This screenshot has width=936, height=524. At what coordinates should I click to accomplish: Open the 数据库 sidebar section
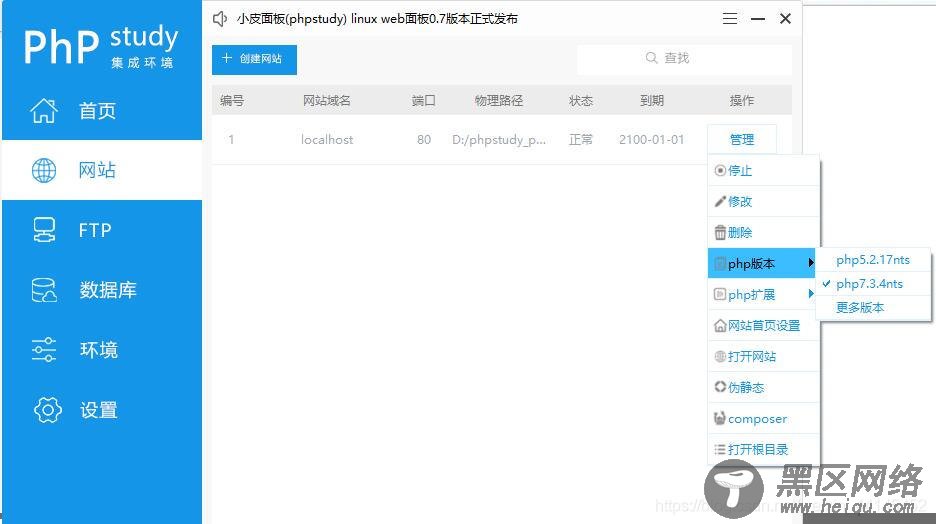pyautogui.click(x=102, y=289)
